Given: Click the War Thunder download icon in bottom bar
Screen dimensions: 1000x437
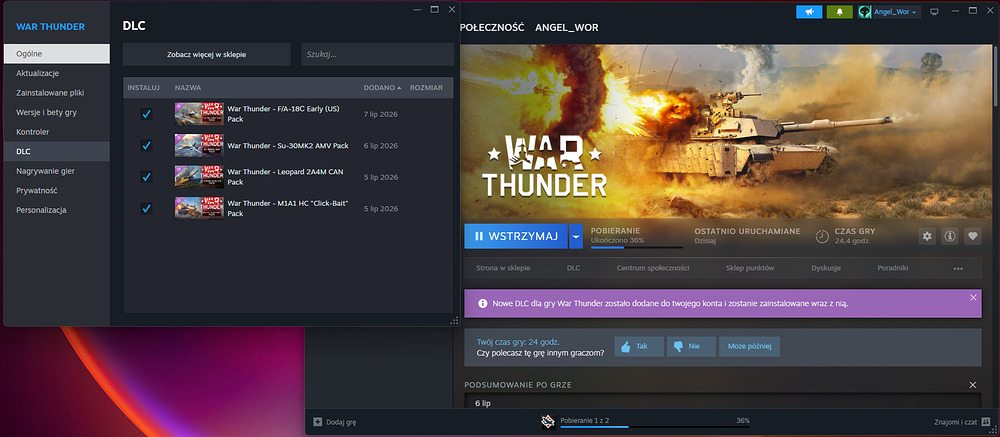Looking at the screenshot, I should pyautogui.click(x=549, y=421).
